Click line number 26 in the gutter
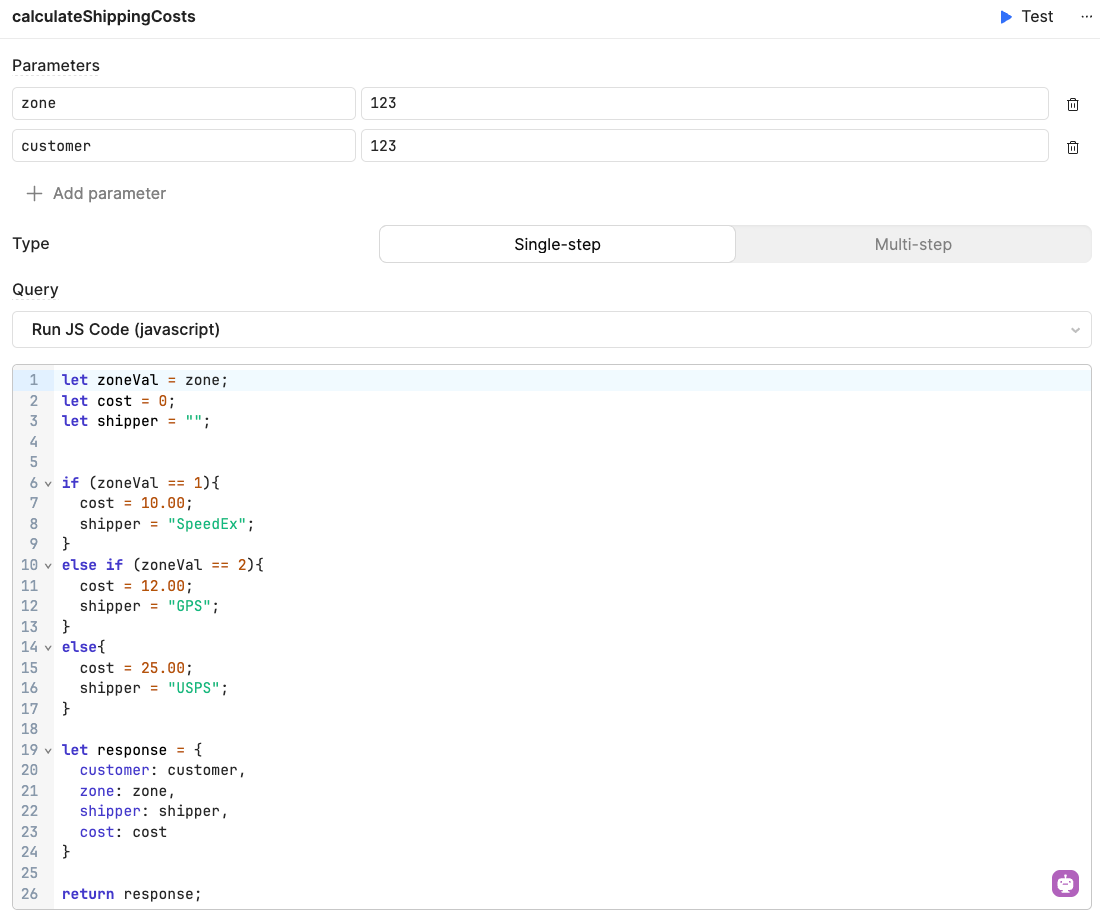 [x=29, y=894]
